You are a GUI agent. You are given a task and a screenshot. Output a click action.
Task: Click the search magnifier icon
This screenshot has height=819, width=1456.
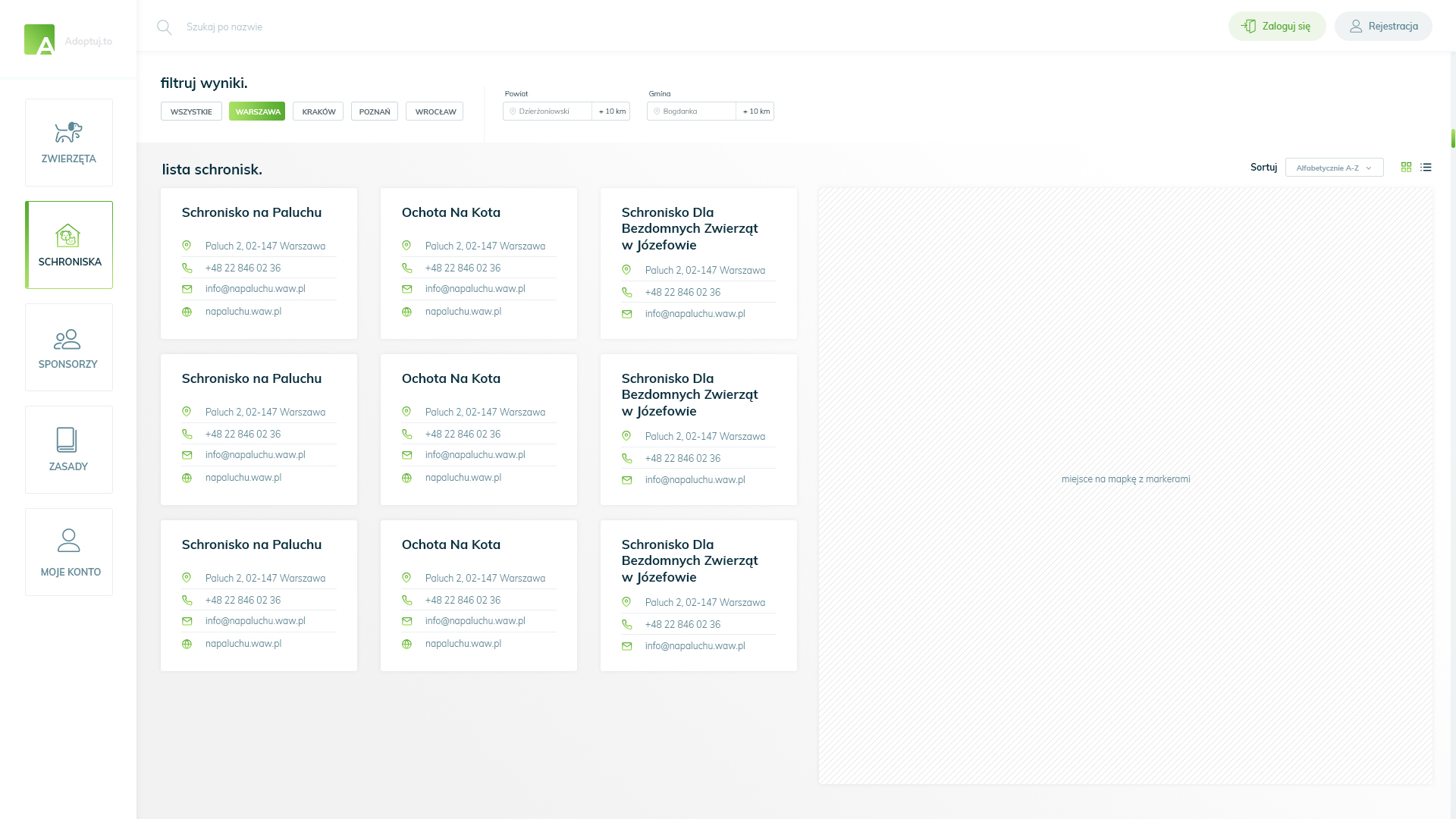[164, 27]
